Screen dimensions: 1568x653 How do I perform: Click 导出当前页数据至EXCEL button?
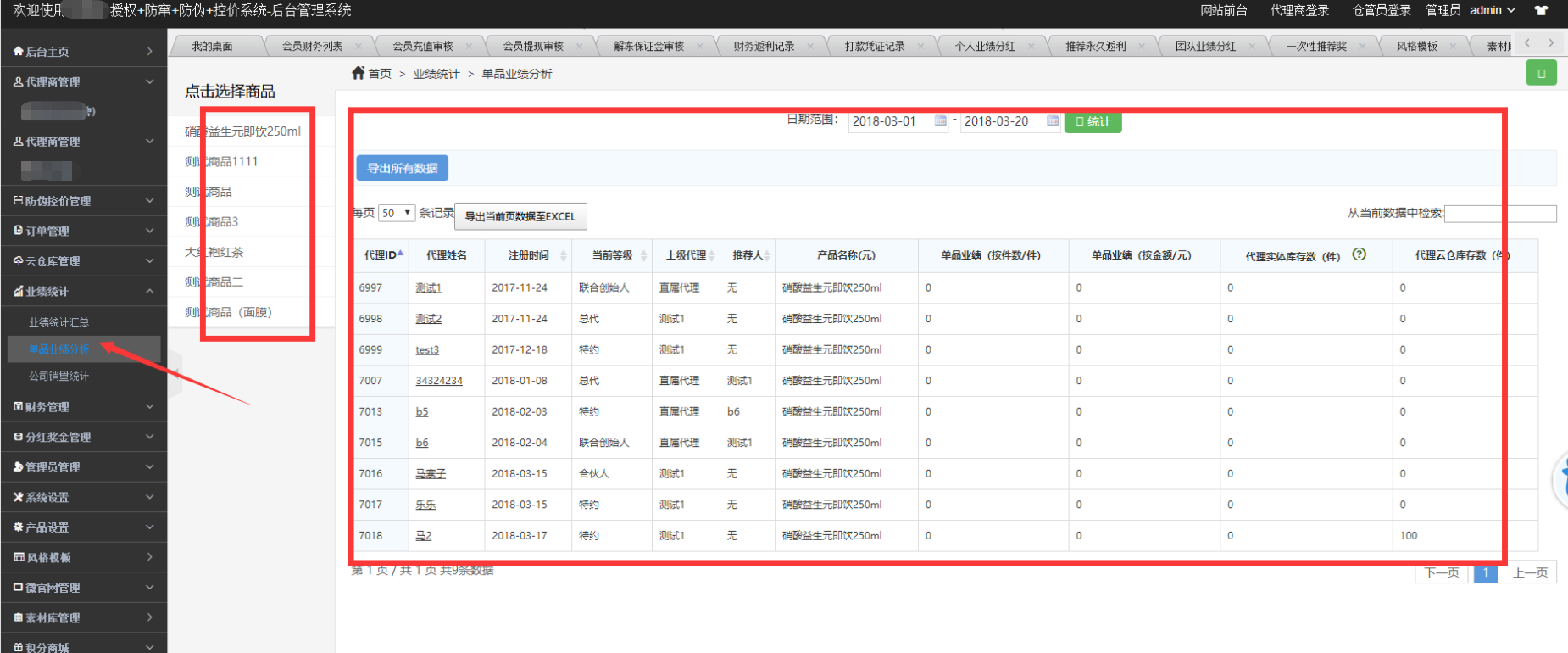coord(520,216)
